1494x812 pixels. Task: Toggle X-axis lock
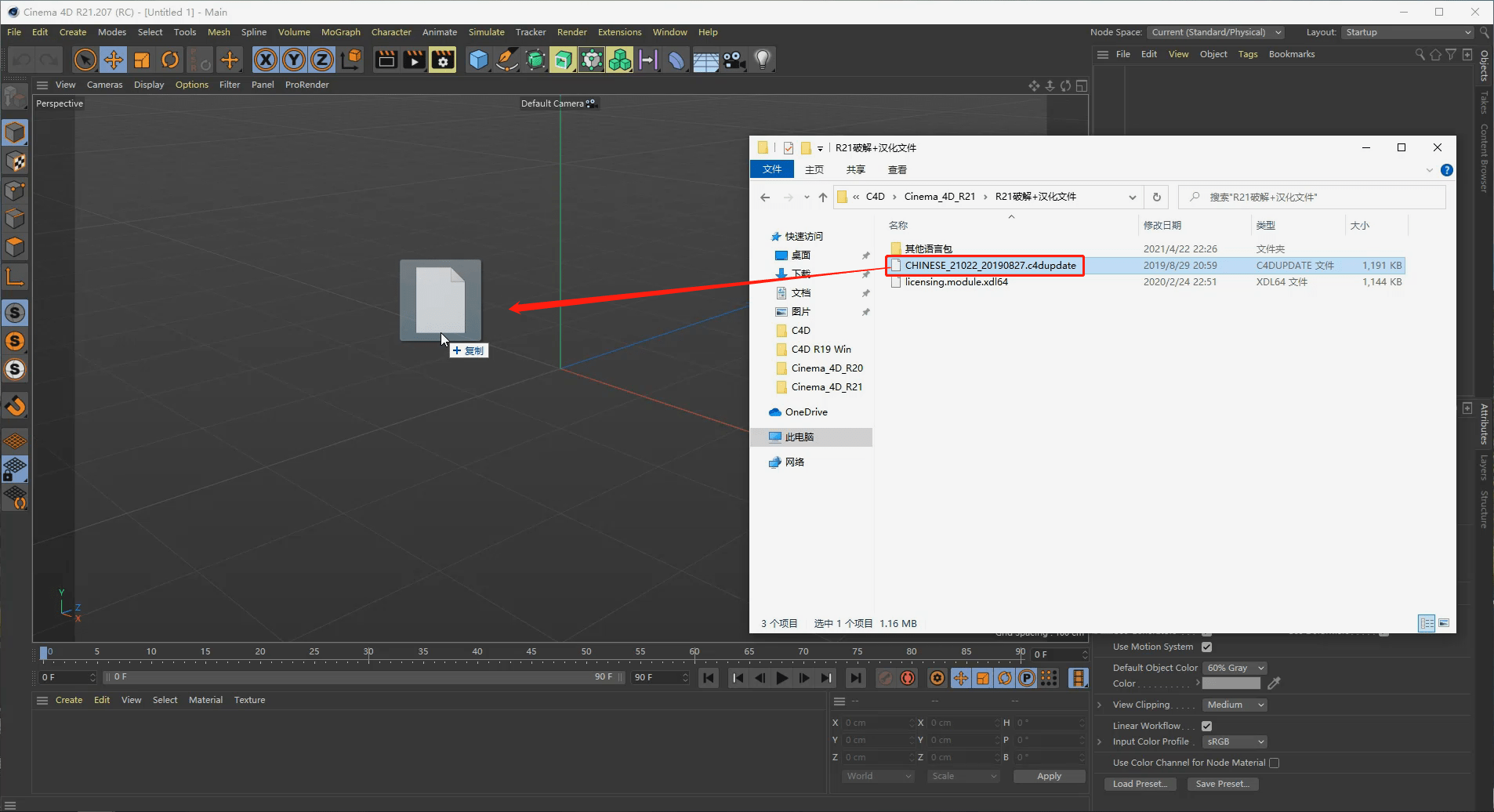(266, 60)
